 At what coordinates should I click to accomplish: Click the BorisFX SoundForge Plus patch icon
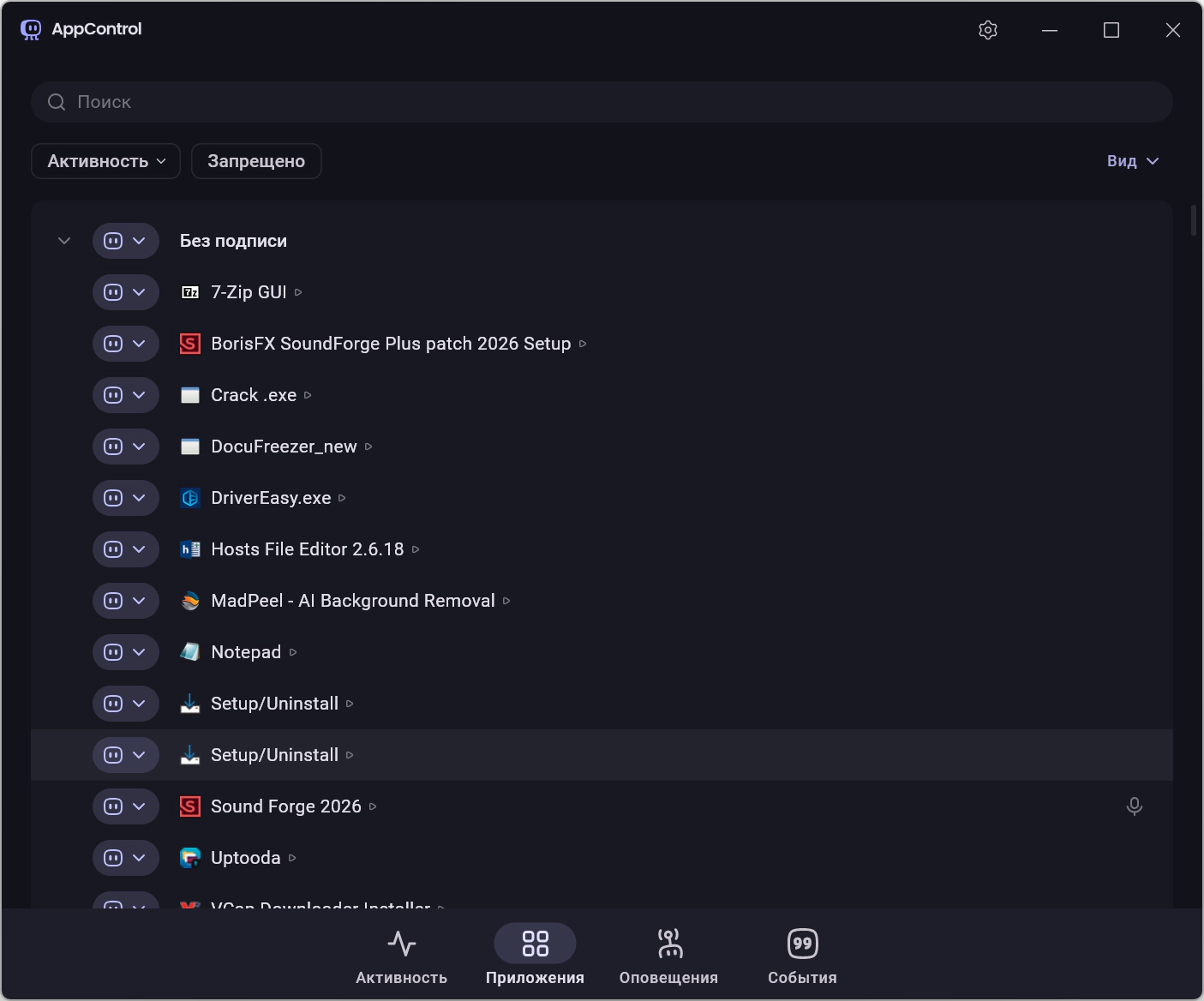click(190, 344)
